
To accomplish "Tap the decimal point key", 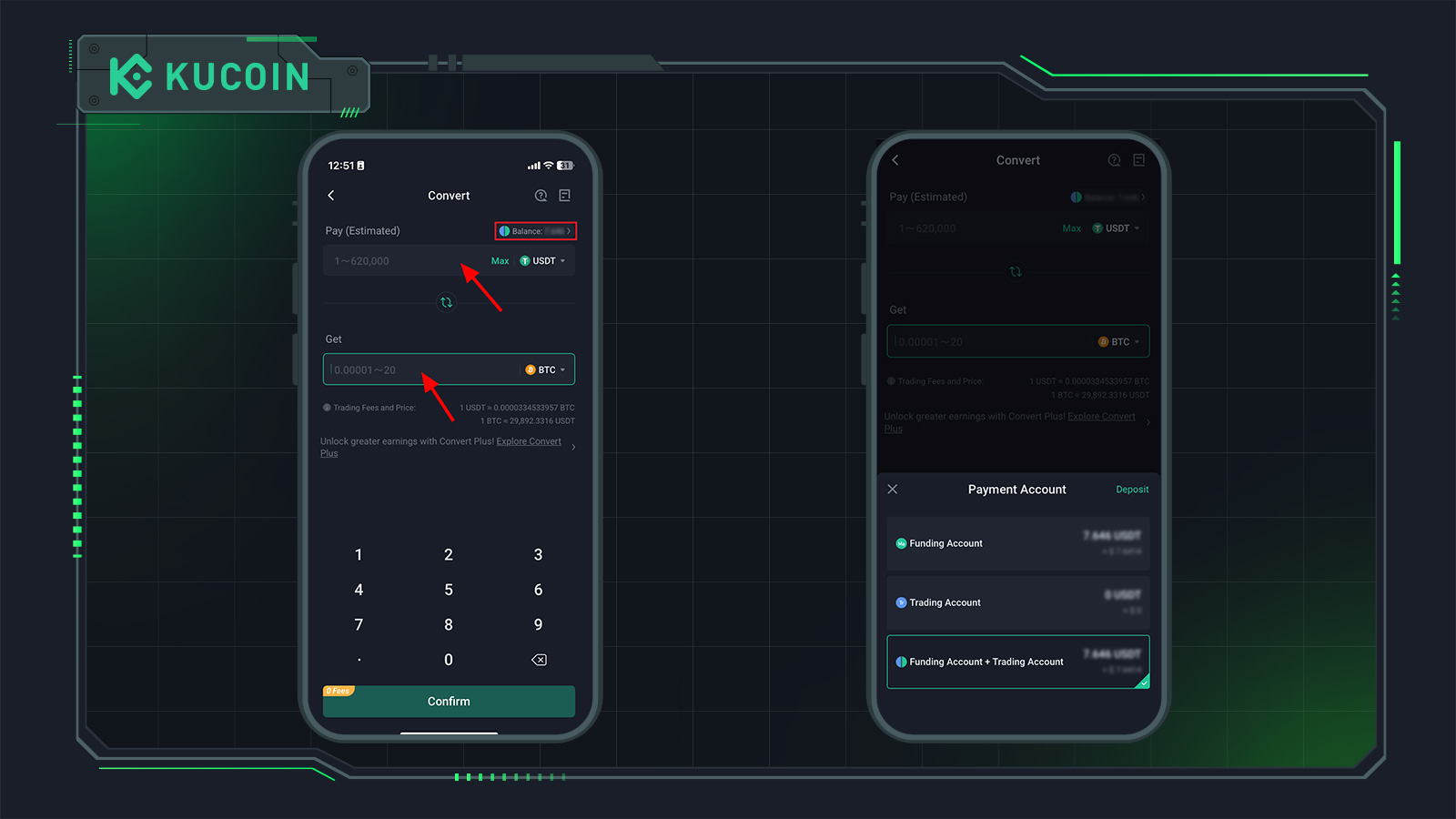I will coord(359,660).
